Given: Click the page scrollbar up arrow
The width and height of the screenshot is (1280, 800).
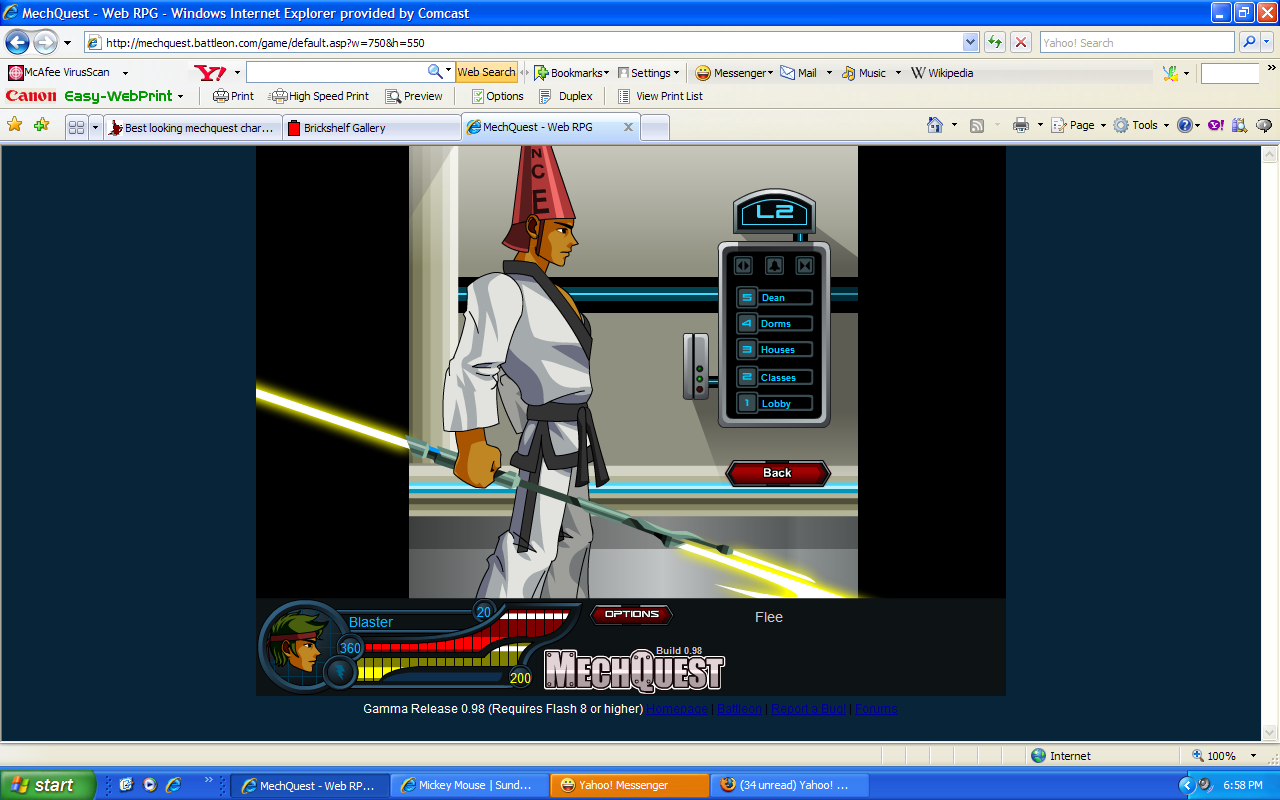Looking at the screenshot, I should tap(1270, 155).
